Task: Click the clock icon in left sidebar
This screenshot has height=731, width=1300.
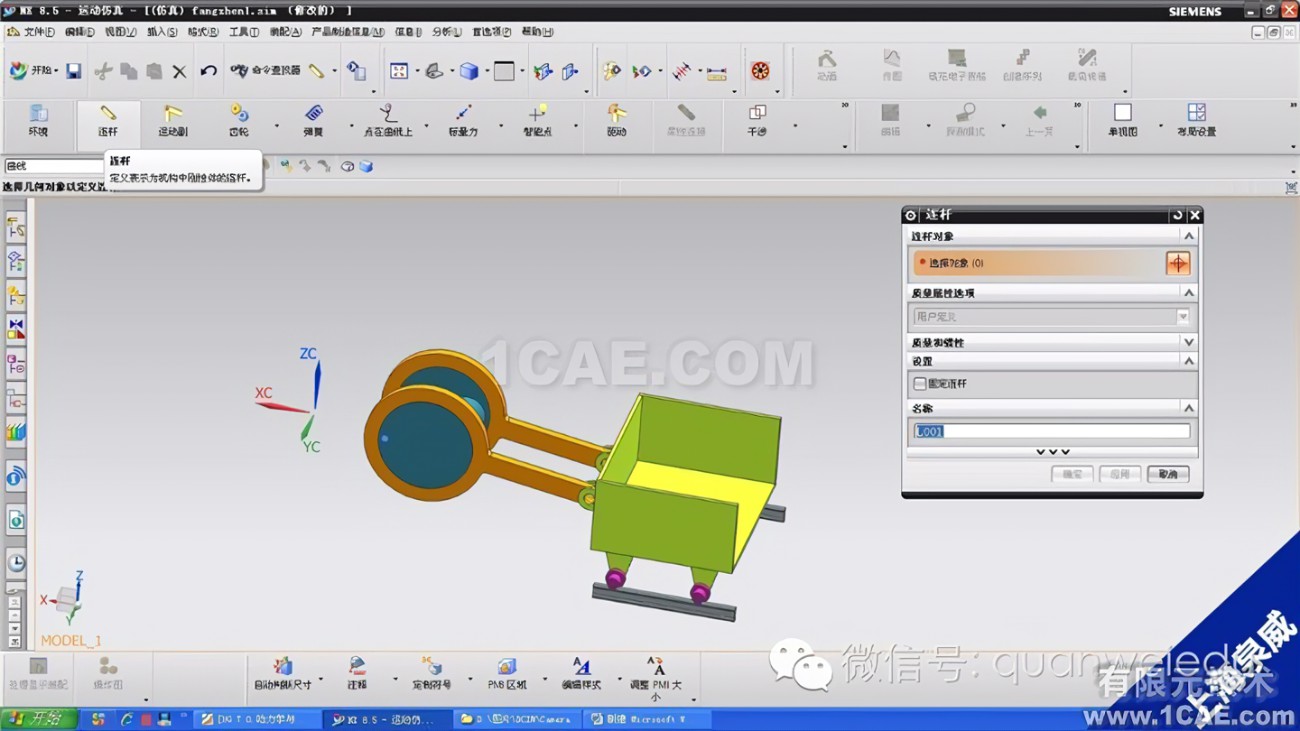Action: [x=16, y=563]
